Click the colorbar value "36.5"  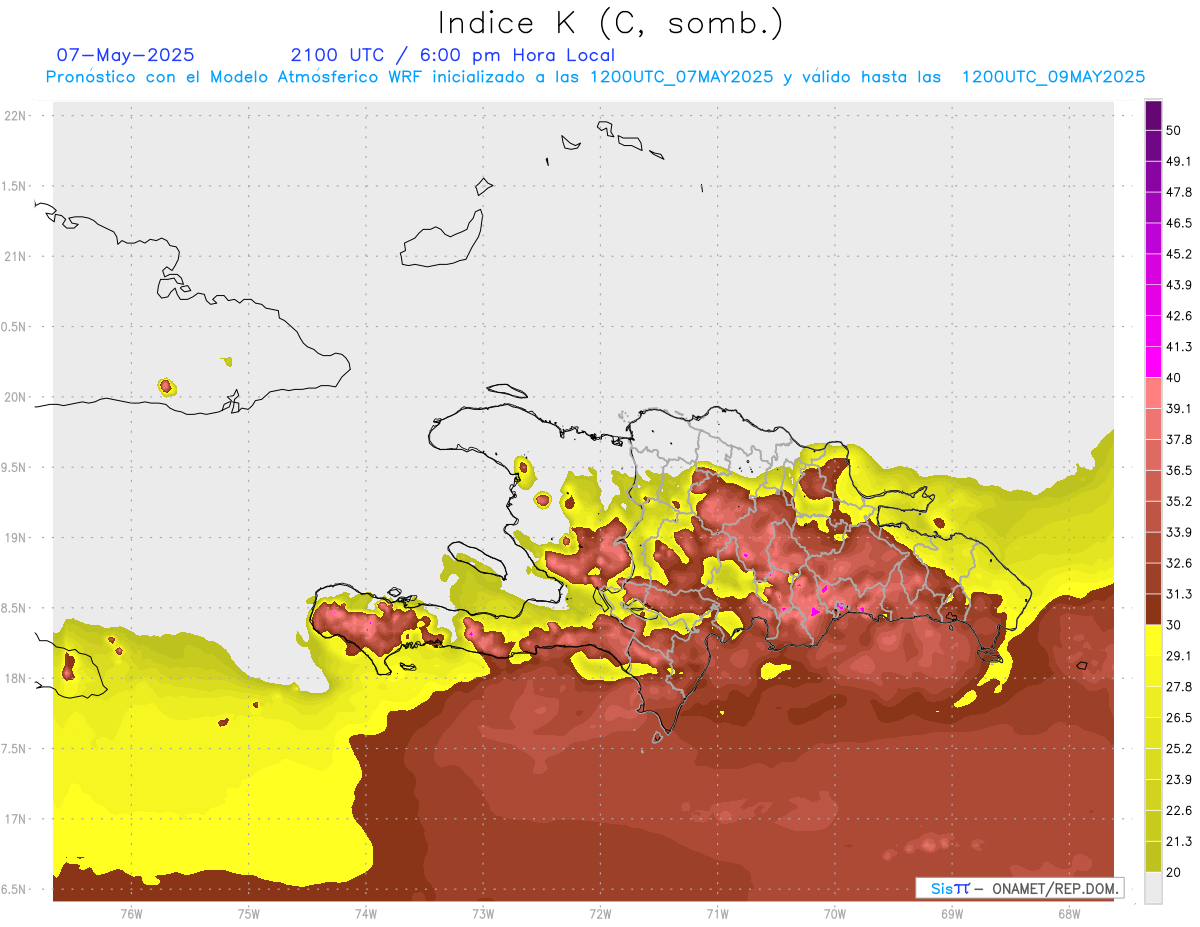tap(1179, 471)
